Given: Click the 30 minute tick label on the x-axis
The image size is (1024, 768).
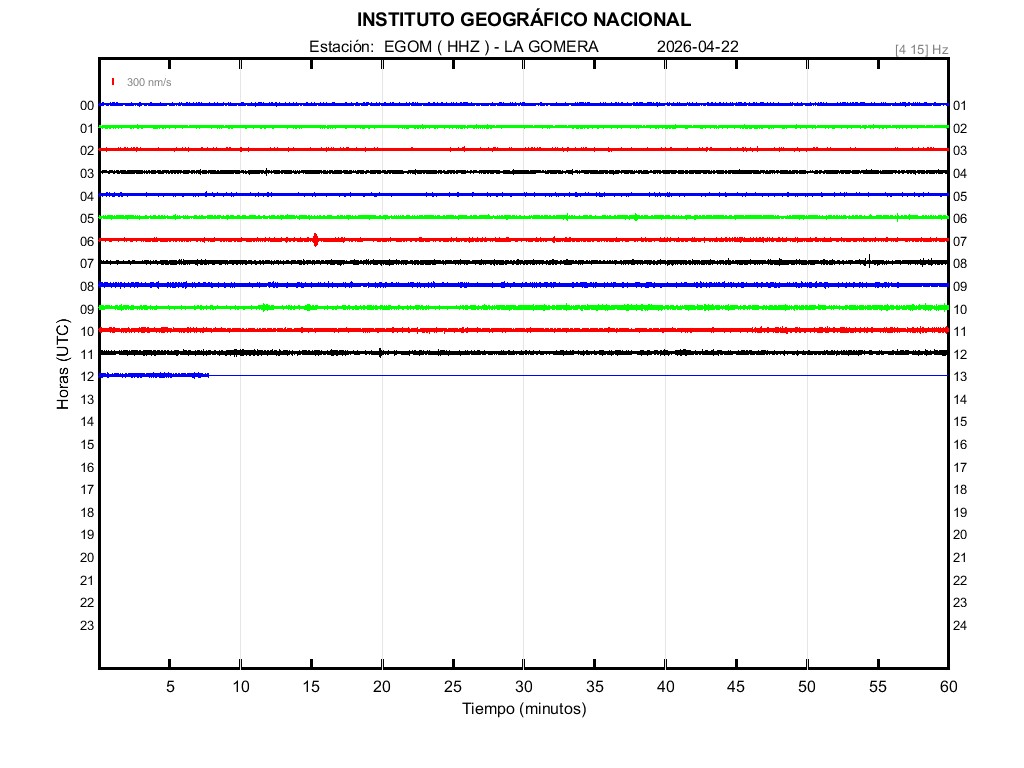Looking at the screenshot, I should 524,686.
